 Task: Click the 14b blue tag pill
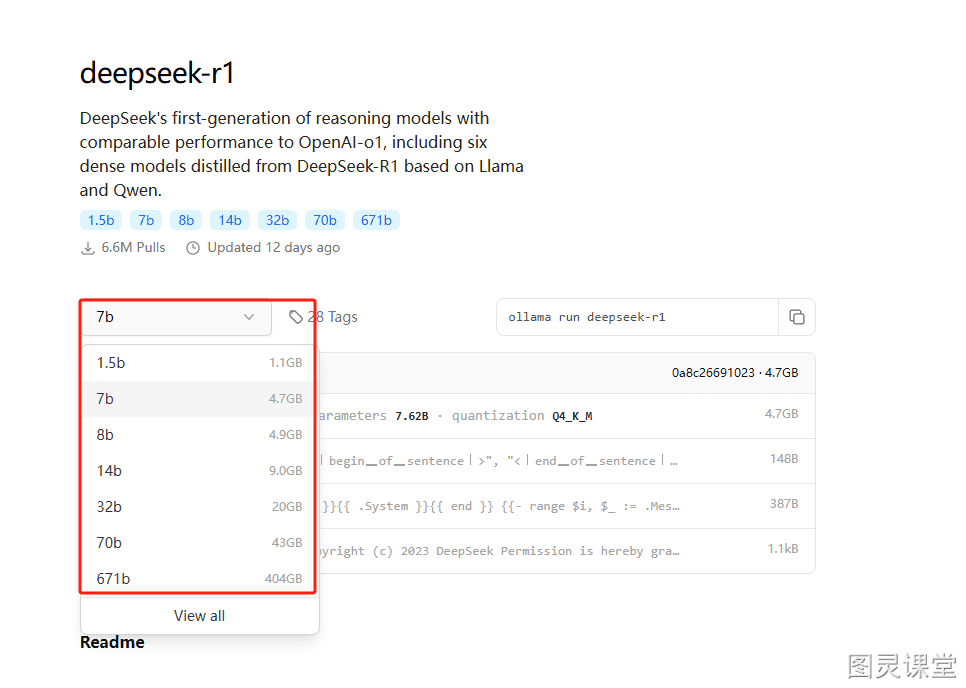(230, 221)
